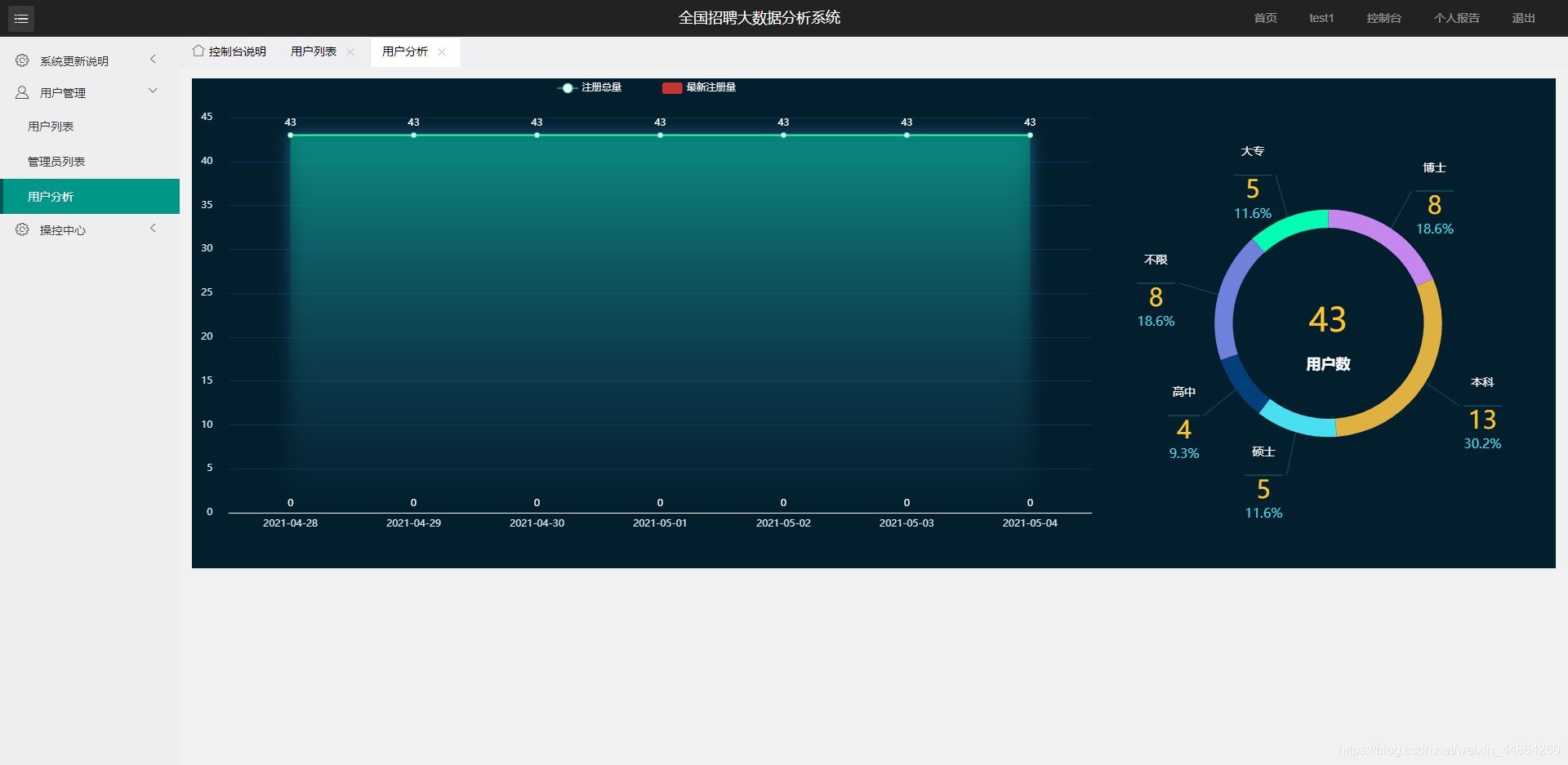Click the 注册总量 legend line marker
The height and width of the screenshot is (765, 1568).
tap(568, 88)
